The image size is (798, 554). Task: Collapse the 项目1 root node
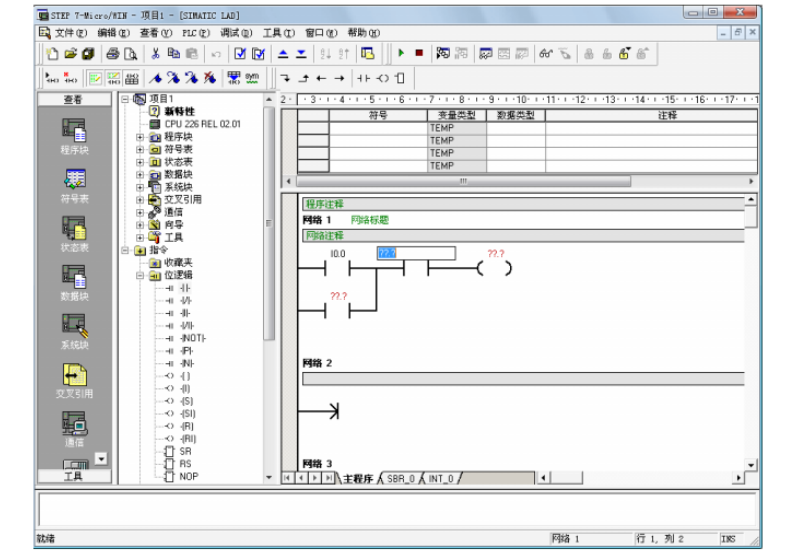pos(125,99)
